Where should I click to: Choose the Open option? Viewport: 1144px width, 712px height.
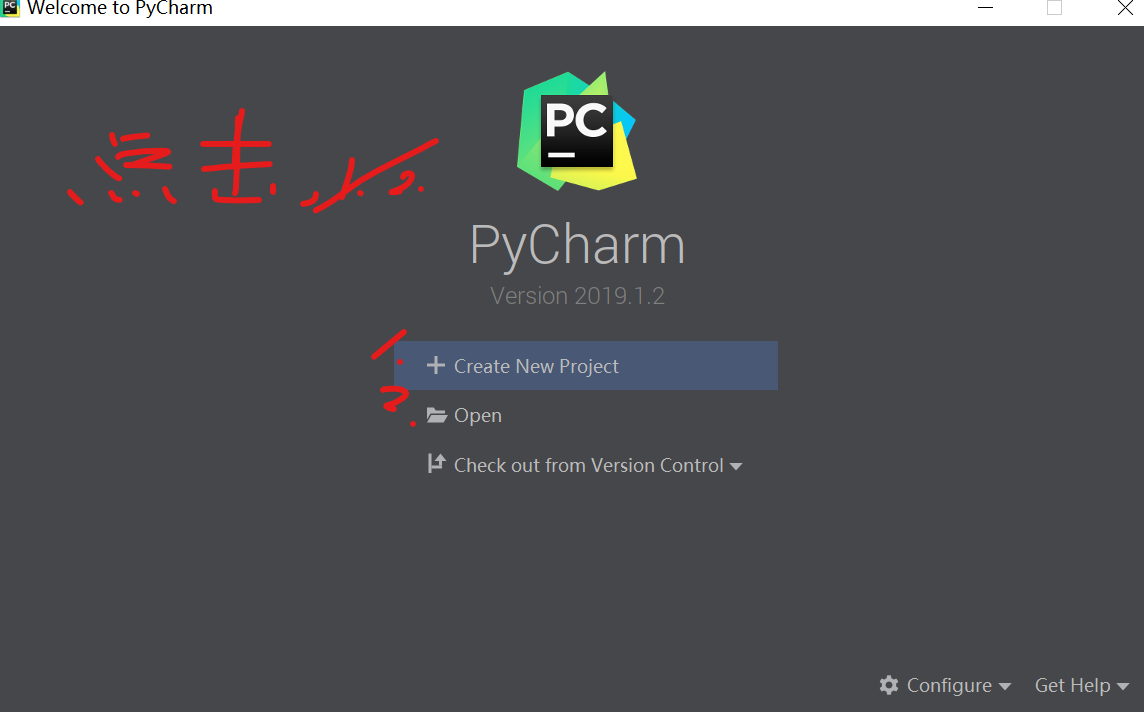pyautogui.click(x=478, y=415)
